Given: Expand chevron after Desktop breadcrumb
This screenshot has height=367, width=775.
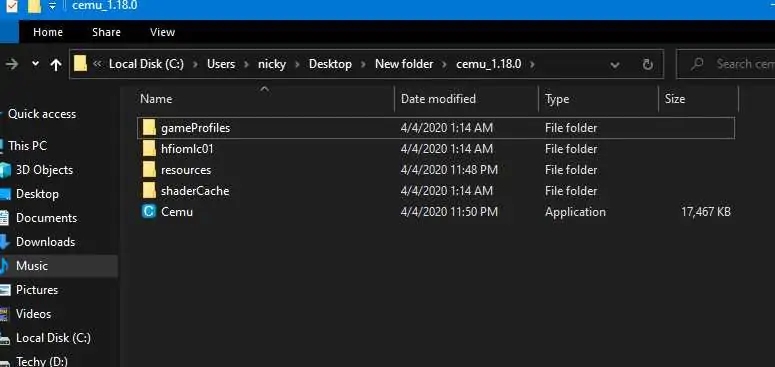Looking at the screenshot, I should click(364, 64).
